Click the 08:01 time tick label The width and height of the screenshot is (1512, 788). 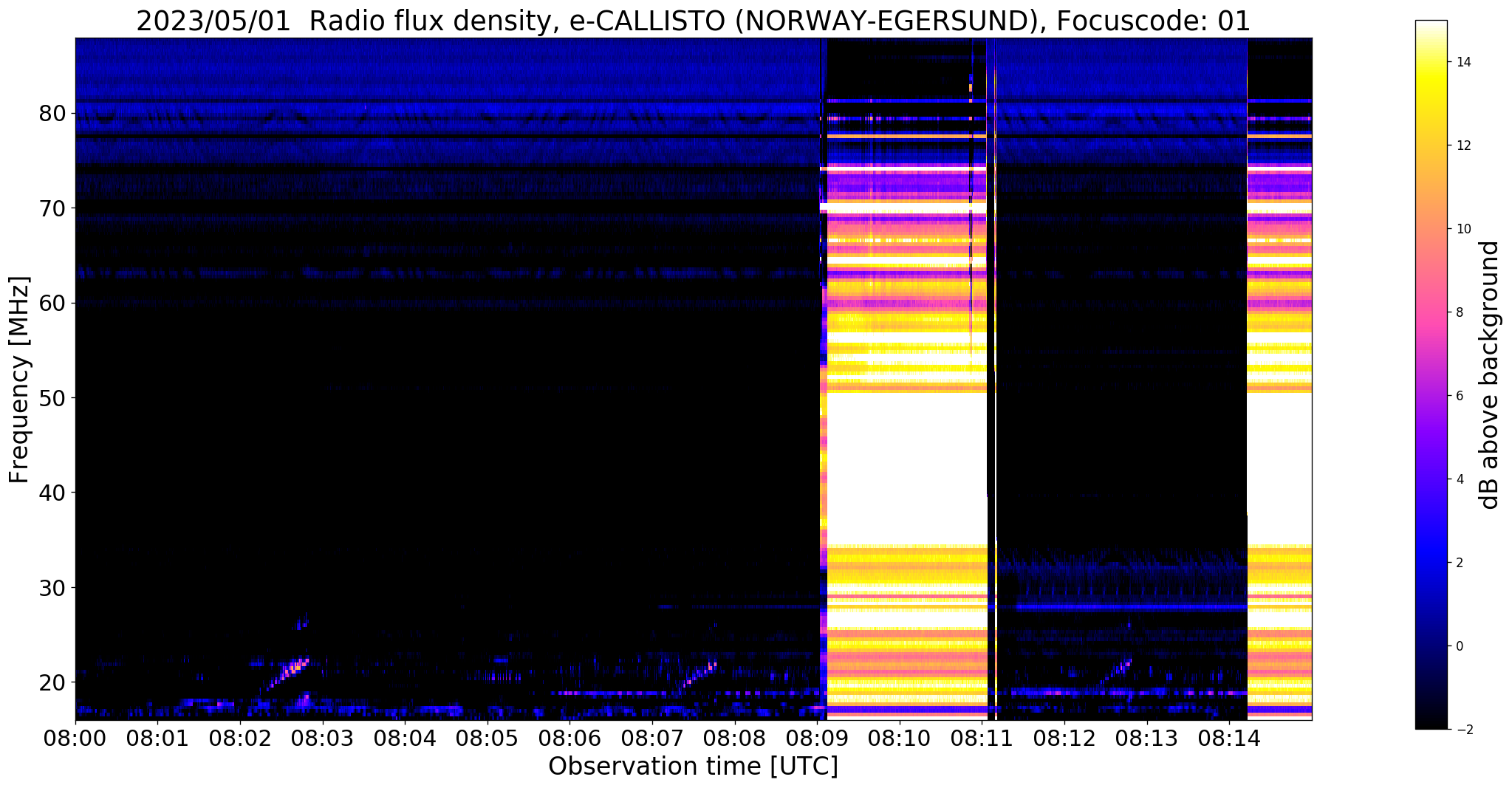[x=158, y=739]
